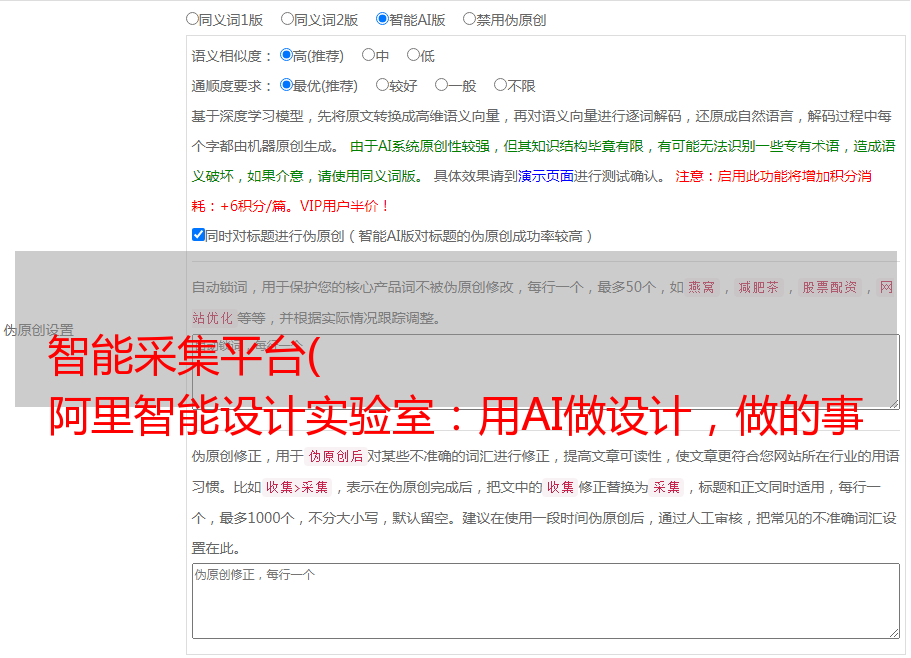The height and width of the screenshot is (658, 911).
Task: Select the 同义词1版 radio option
Action: 193,19
